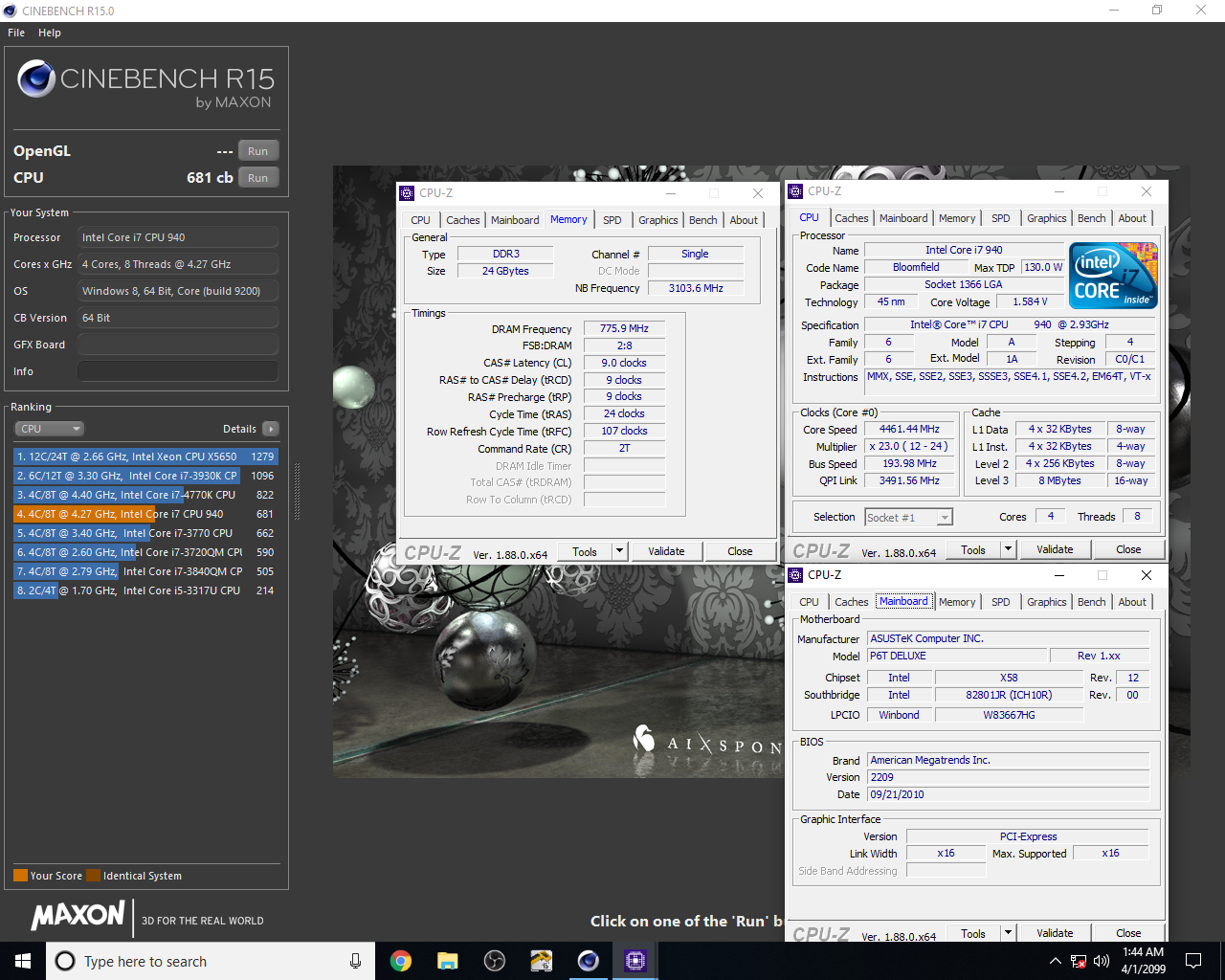Click the NB Frequency value 3103.6 MHz

pos(696,288)
